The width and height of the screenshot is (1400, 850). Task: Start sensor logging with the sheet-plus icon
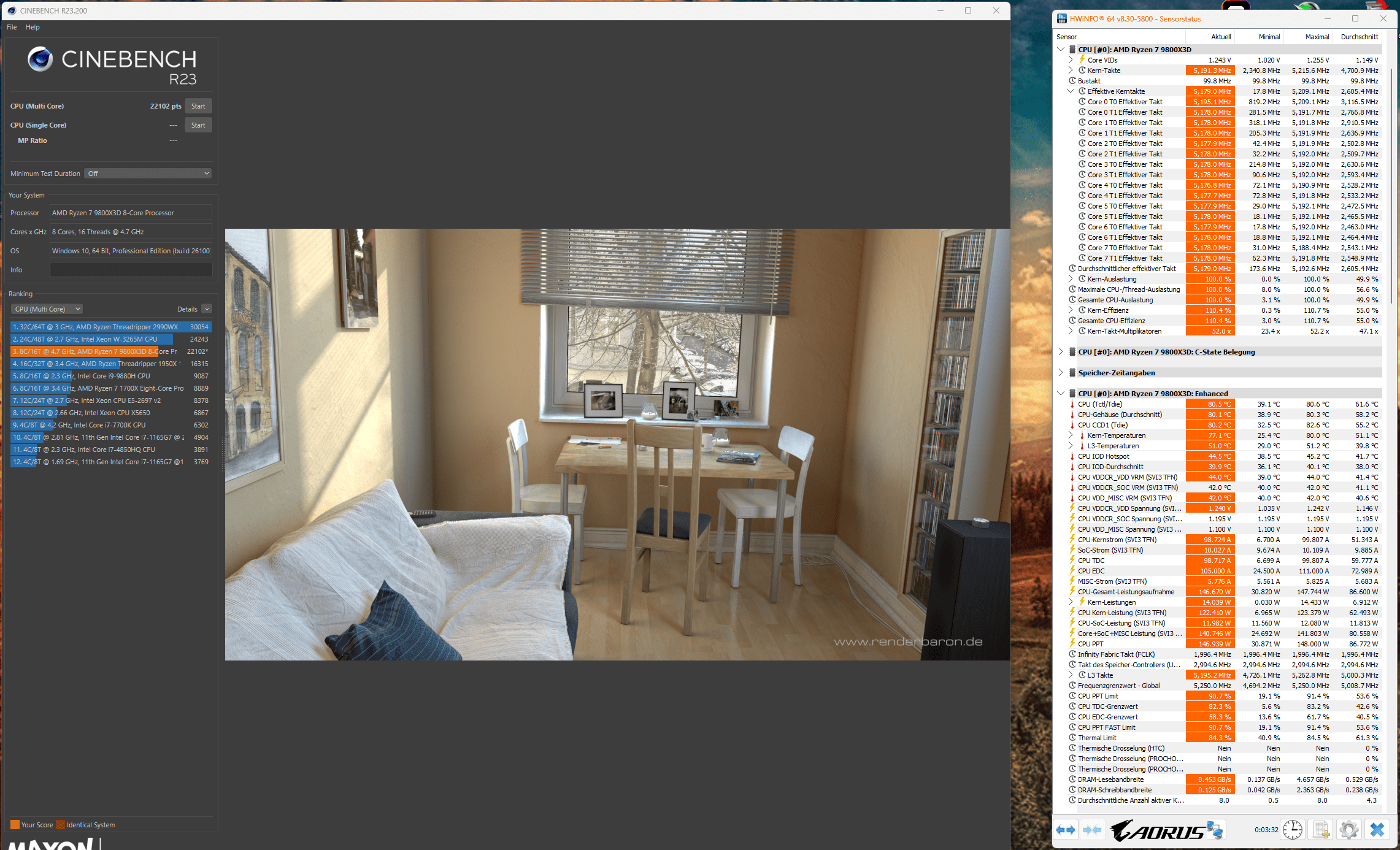1320,830
